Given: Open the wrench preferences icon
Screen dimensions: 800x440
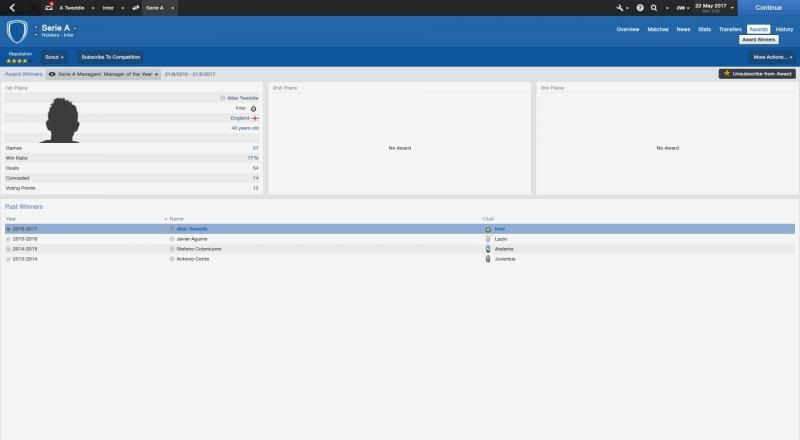Looking at the screenshot, I should [x=619, y=8].
